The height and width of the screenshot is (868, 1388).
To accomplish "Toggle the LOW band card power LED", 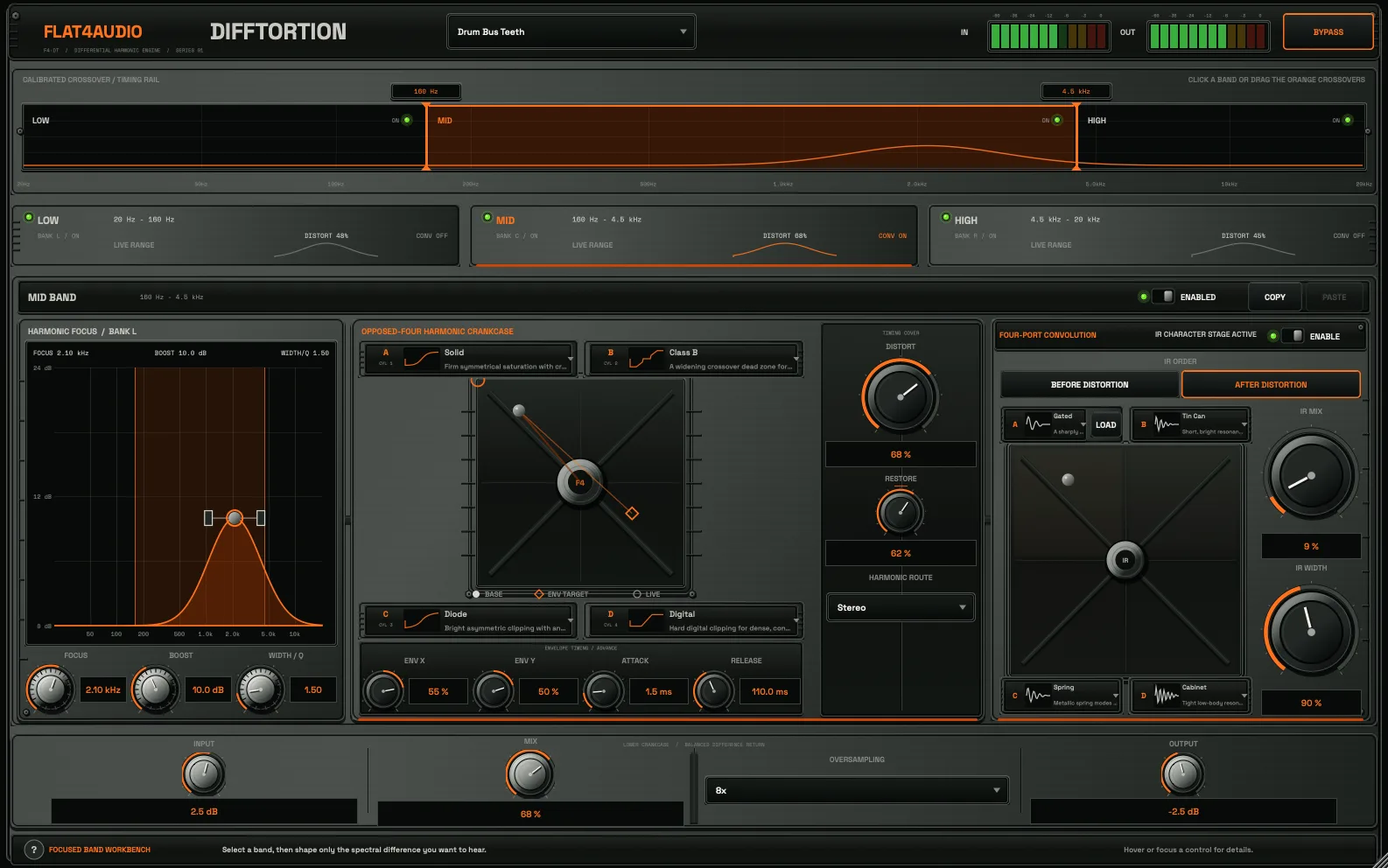I will 29,218.
